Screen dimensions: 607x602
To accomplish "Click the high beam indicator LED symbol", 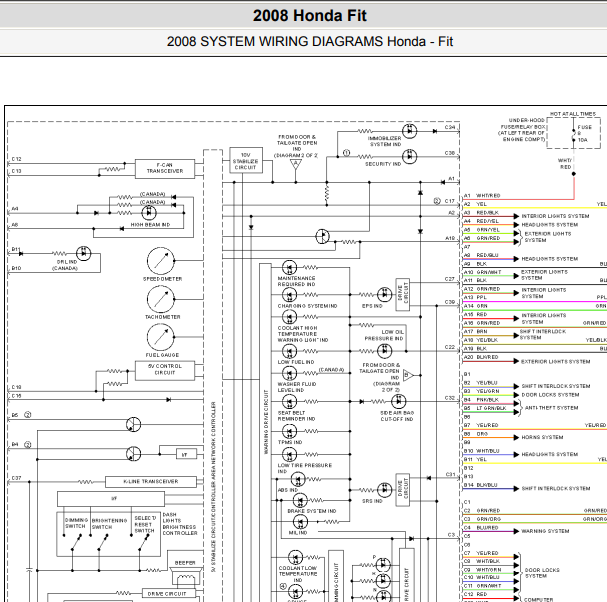I will (x=149, y=213).
